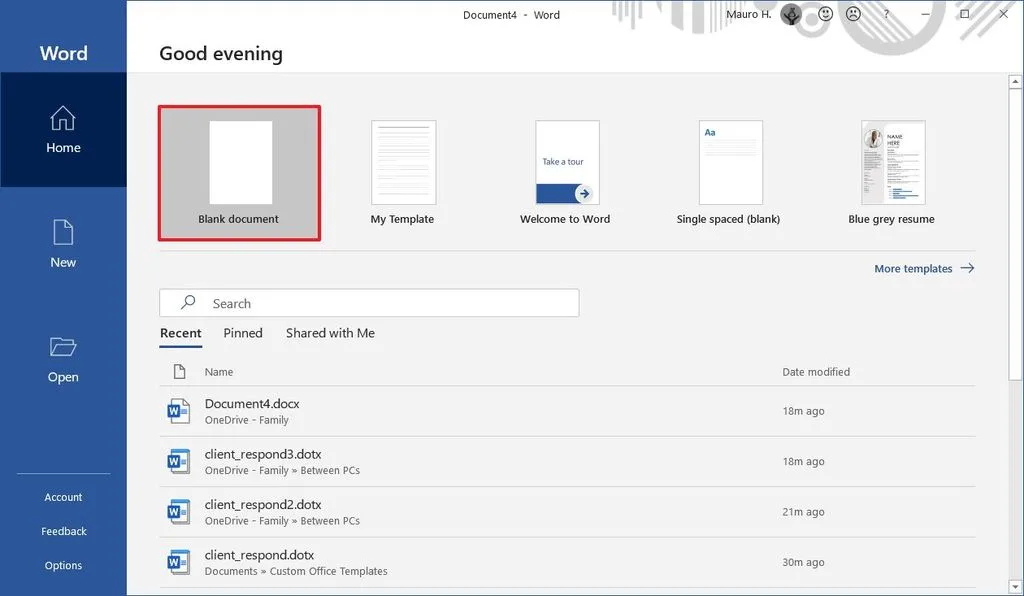The height and width of the screenshot is (596, 1024).
Task: Create a Blank document
Action: coord(239,173)
